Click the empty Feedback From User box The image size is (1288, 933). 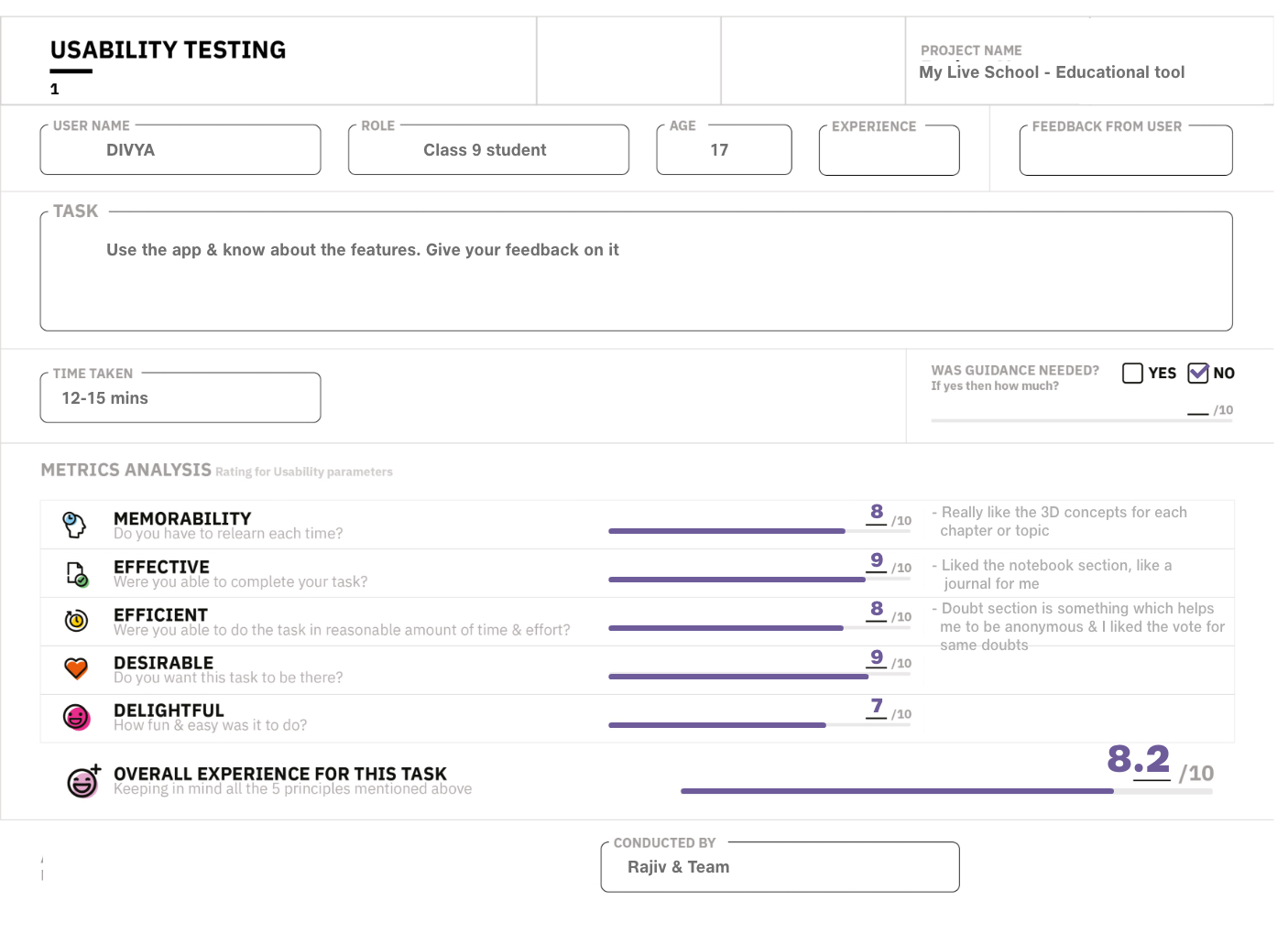coord(1125,151)
